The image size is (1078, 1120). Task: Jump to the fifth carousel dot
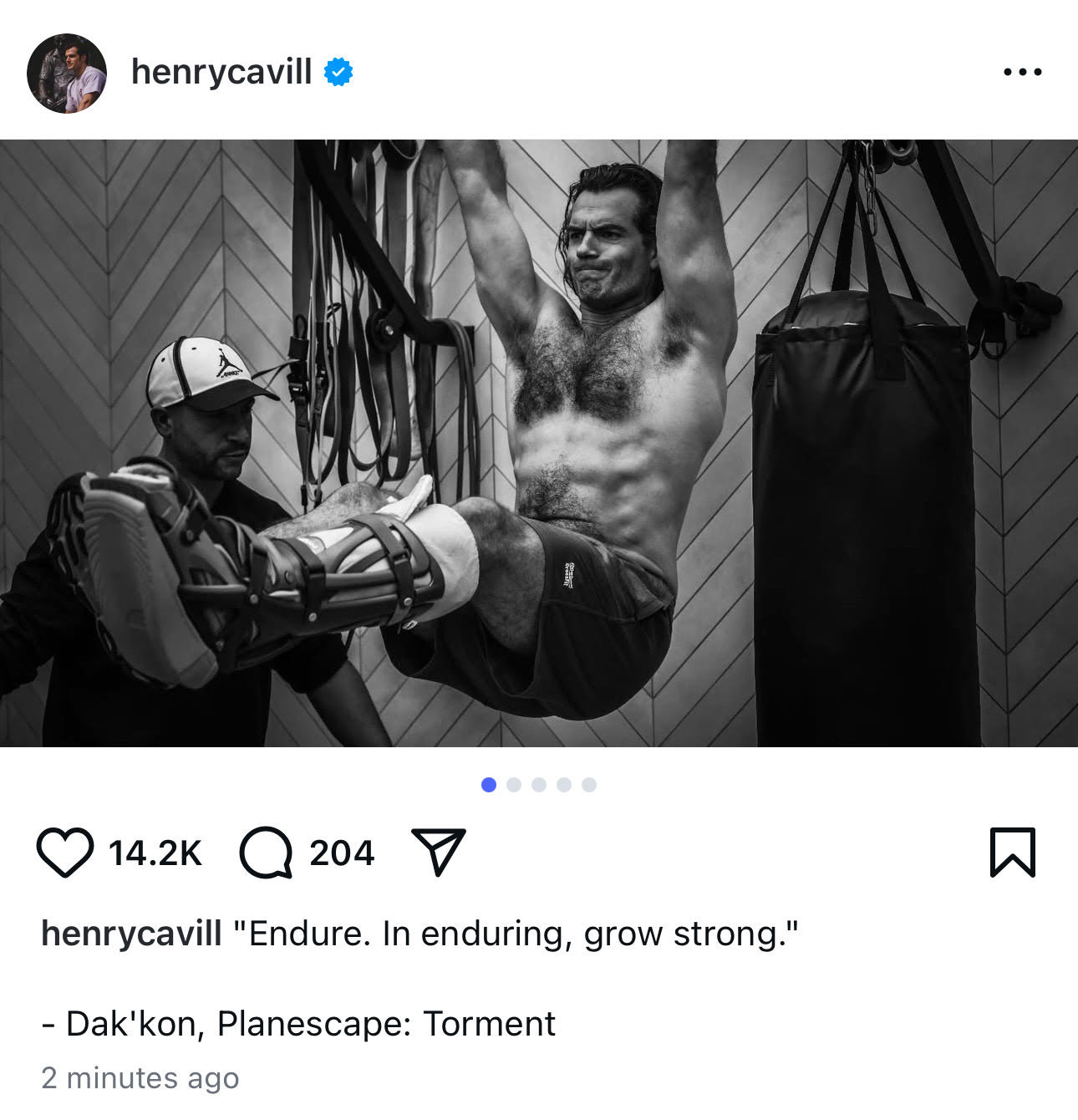(x=589, y=785)
